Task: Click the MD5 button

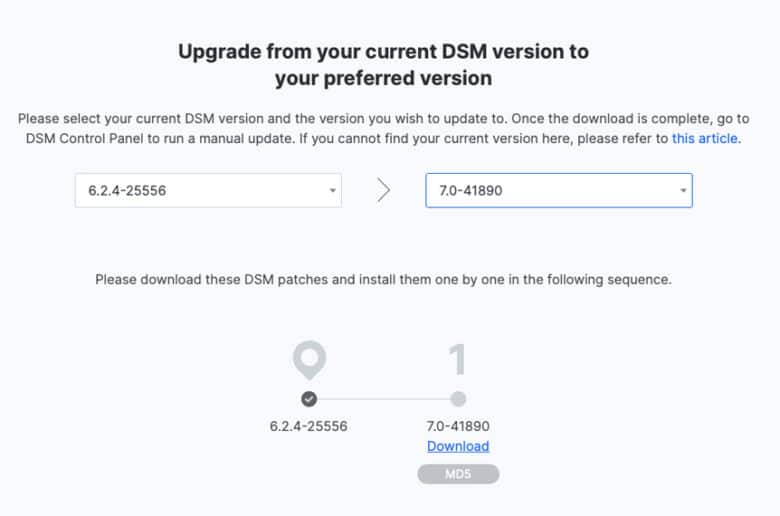Action: (x=458, y=474)
